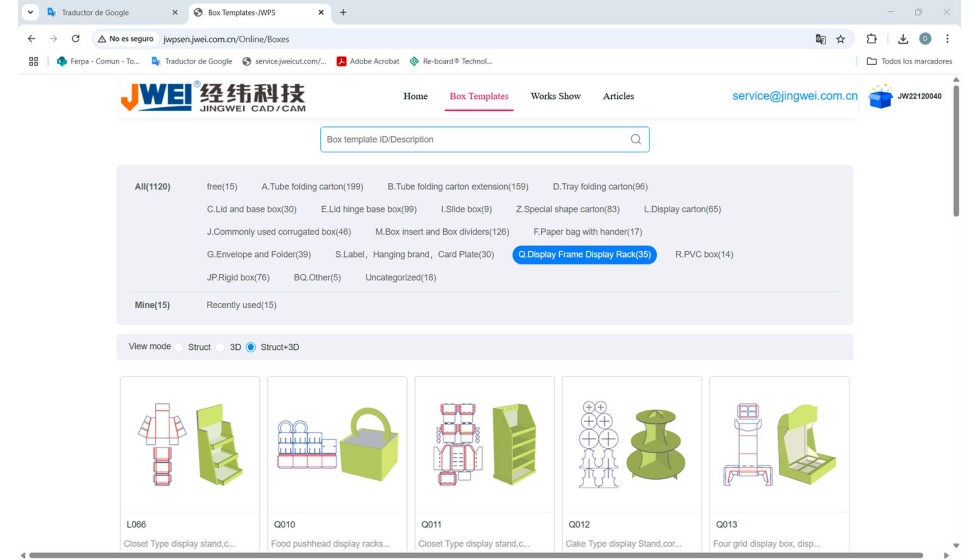Reload the current page
The image size is (980, 560).
pos(76,39)
